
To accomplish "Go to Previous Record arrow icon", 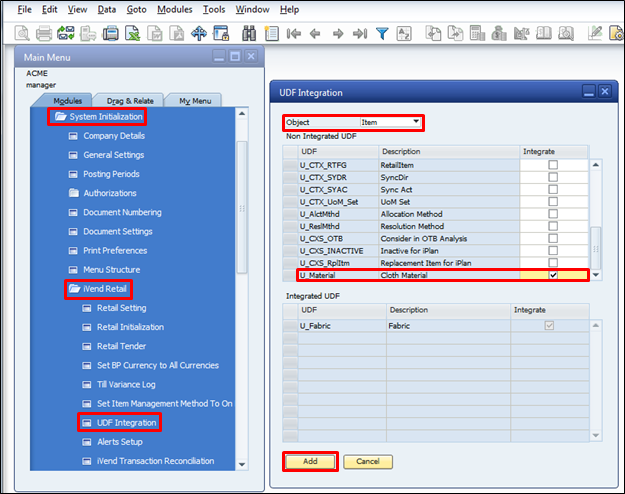I will point(315,34).
